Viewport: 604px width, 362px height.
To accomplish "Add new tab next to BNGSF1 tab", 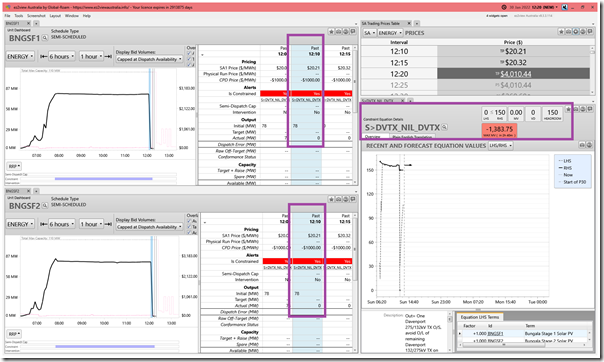I will 37,23.
